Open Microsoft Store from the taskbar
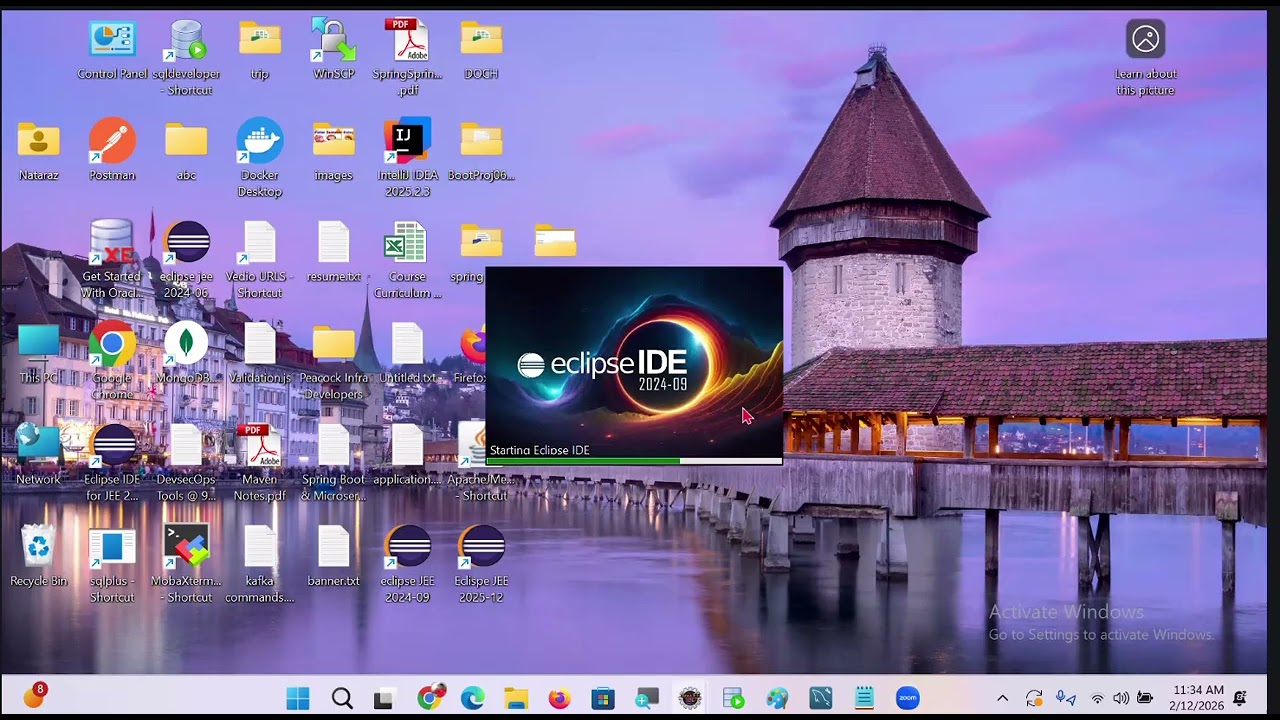This screenshot has height=720, width=1280. pyautogui.click(x=603, y=698)
